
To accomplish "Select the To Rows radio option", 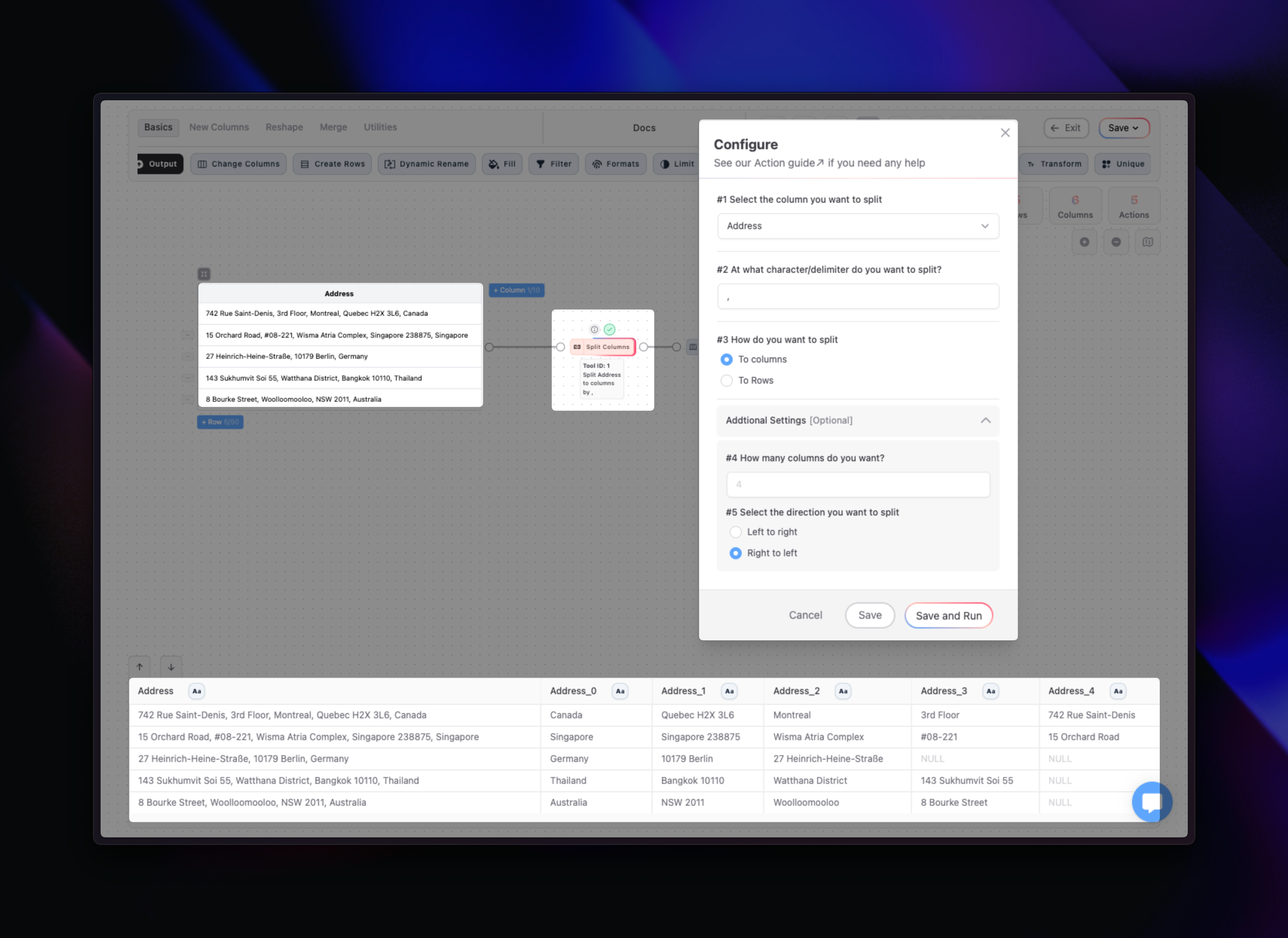I will click(x=726, y=381).
